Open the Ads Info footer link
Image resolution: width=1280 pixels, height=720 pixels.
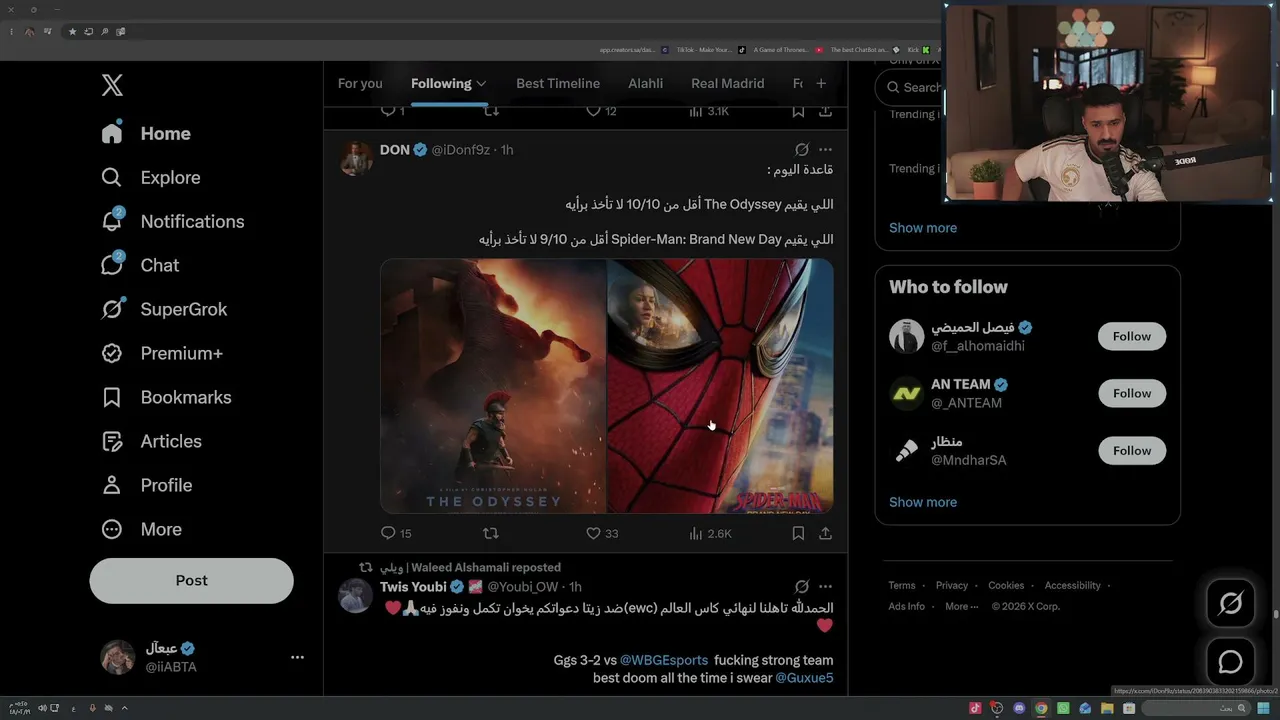click(907, 607)
